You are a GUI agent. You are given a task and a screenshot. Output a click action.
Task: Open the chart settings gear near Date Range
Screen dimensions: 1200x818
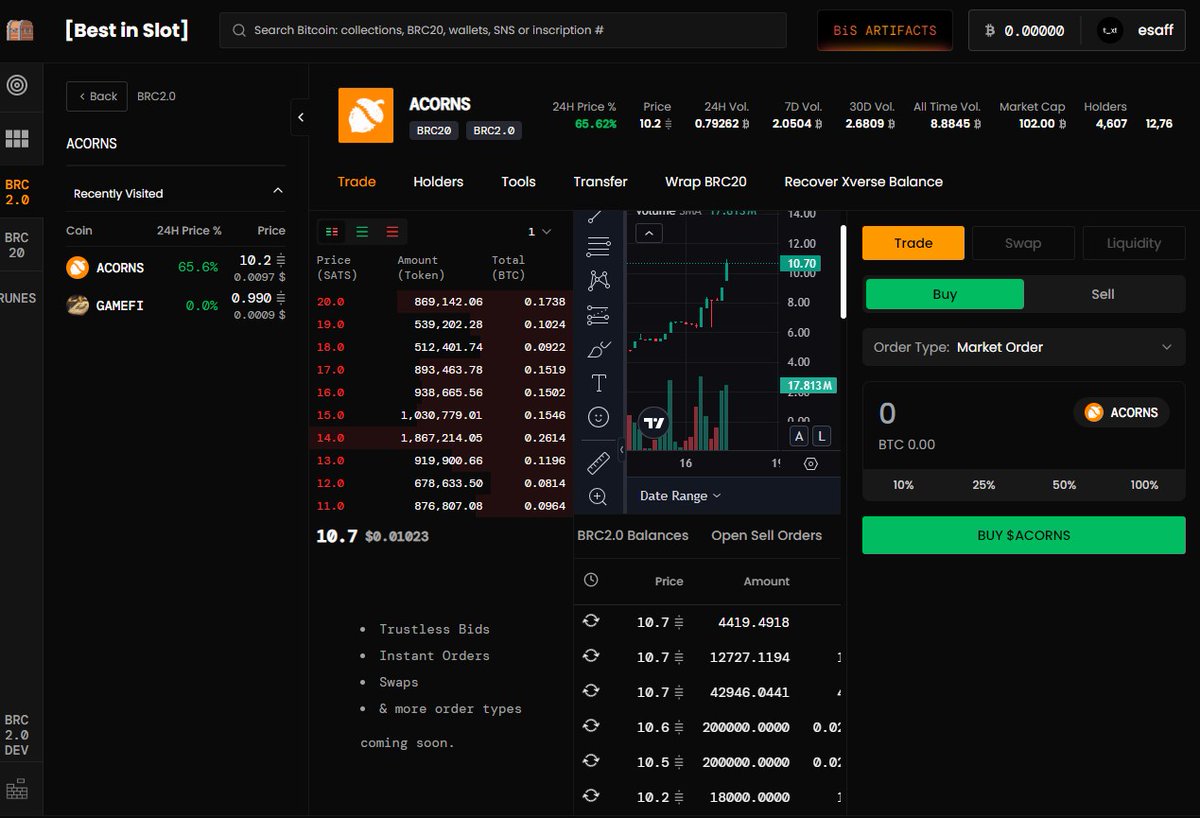[x=811, y=463]
